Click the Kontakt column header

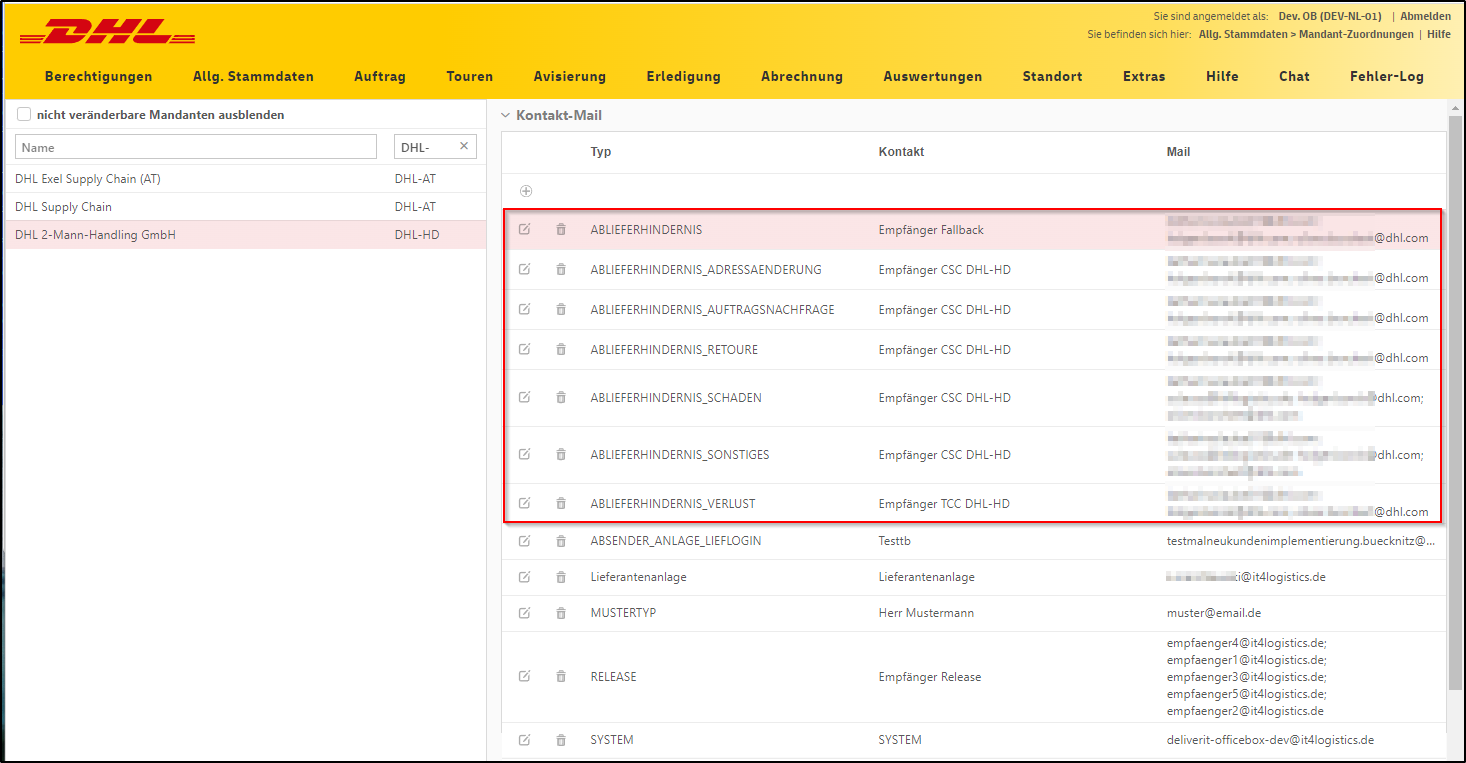(x=901, y=152)
